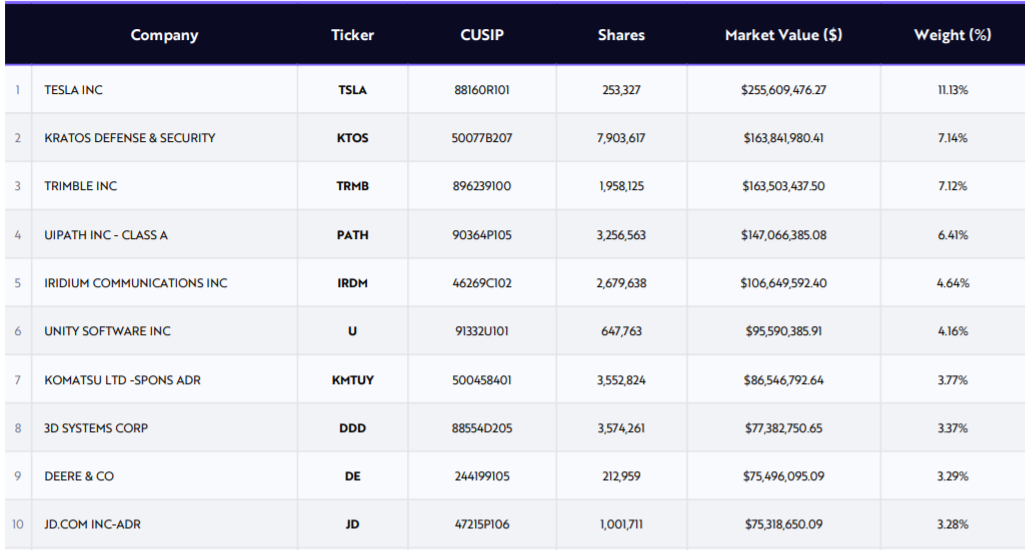Click the KTOS ticker symbol

click(352, 138)
